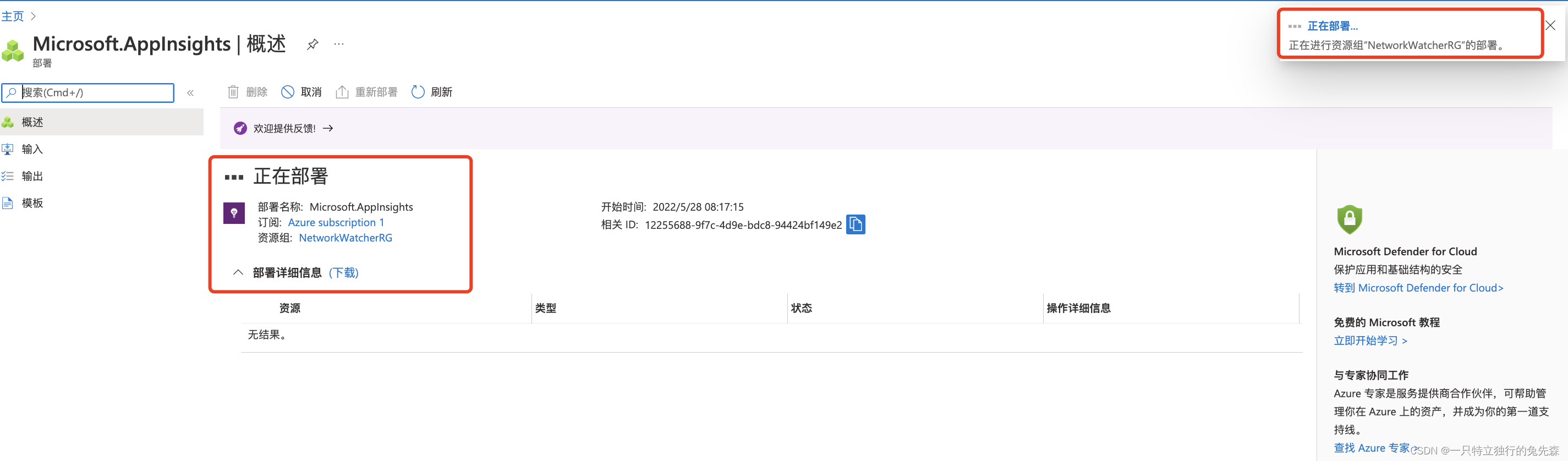Open 立即开始学习 tutorial link
The width and height of the screenshot is (1568, 461).
(x=1370, y=341)
